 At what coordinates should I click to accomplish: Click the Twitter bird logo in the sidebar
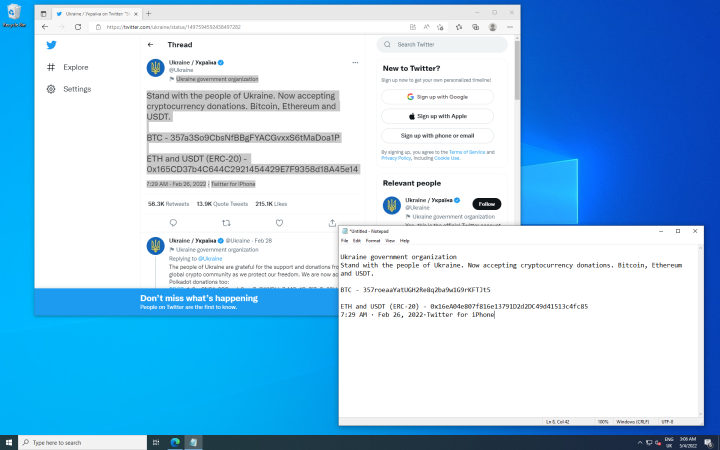click(x=51, y=45)
